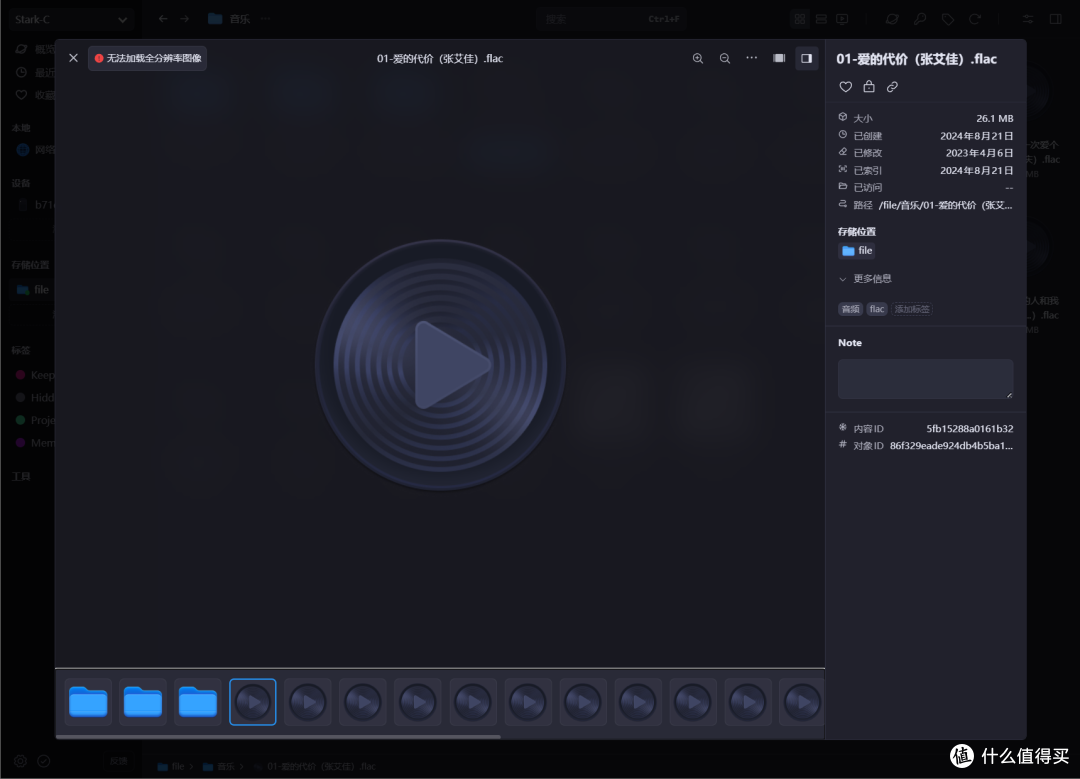This screenshot has width=1080, height=779.
Task: Toggle the bottom thumbnail filmstrip
Action: (x=779, y=58)
